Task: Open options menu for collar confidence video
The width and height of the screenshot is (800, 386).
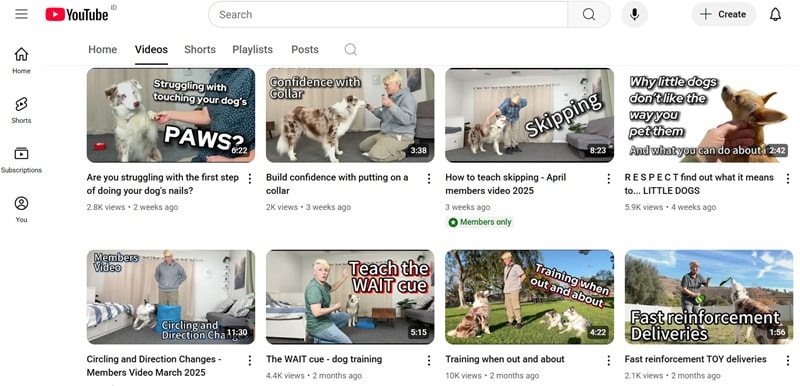Action: (x=429, y=178)
